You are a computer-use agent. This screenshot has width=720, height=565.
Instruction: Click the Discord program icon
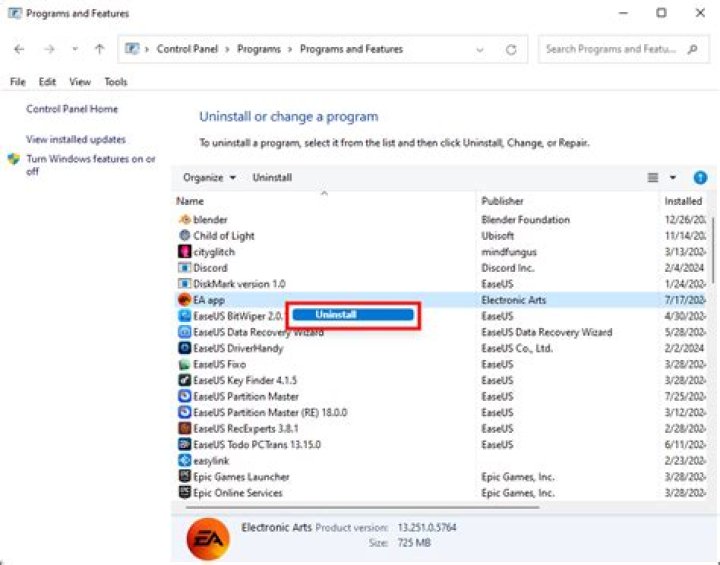(x=184, y=268)
